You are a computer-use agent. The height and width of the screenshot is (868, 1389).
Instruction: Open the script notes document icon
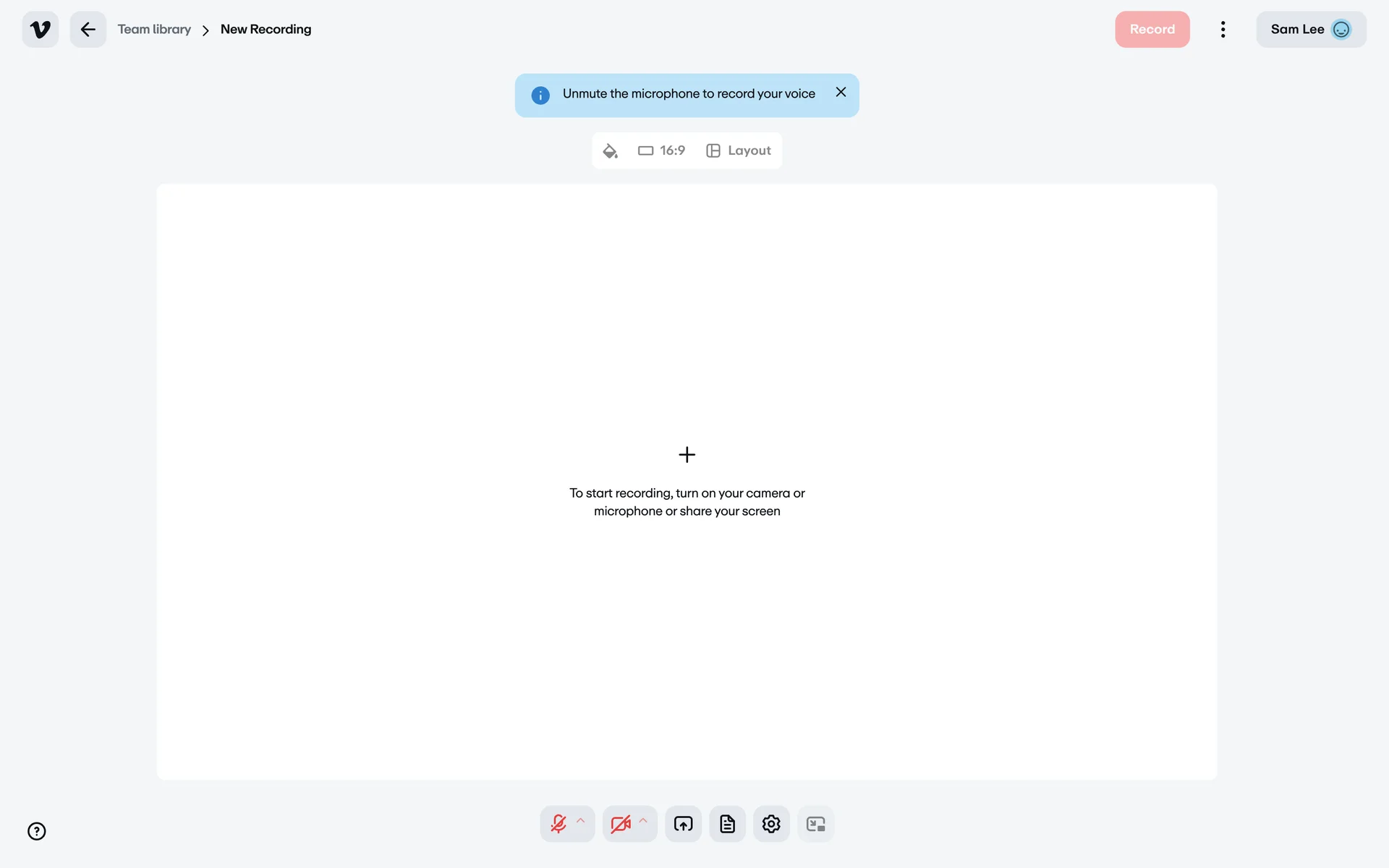pos(727,824)
